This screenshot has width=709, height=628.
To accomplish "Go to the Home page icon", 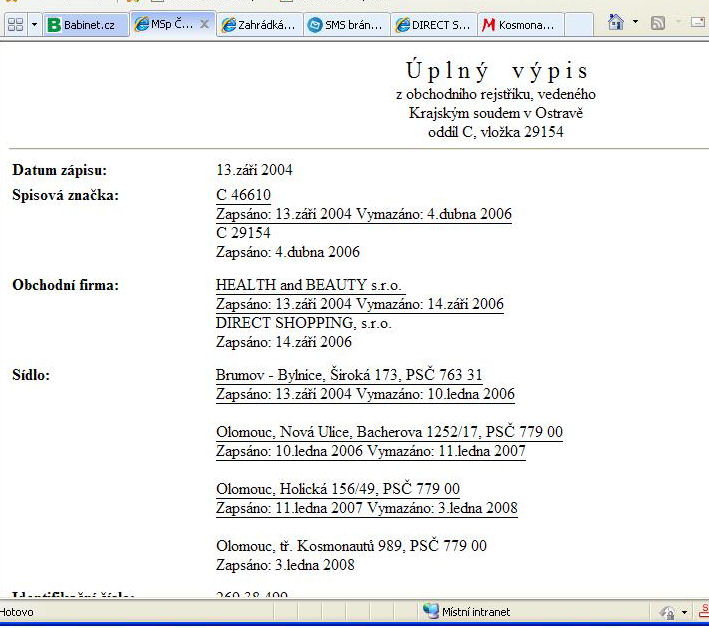I will (x=616, y=23).
